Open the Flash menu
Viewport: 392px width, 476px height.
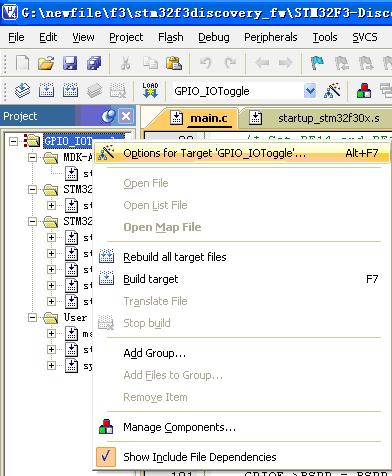[x=171, y=37]
